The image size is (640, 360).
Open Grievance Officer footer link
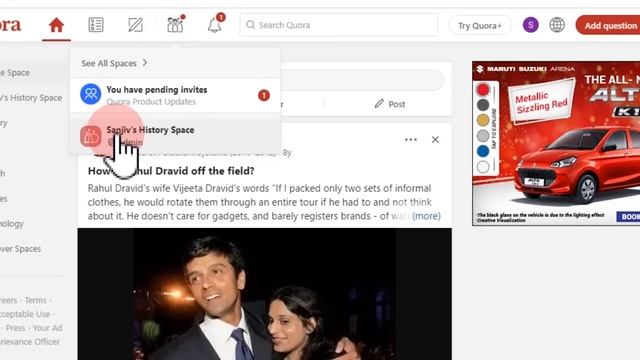coord(30,342)
